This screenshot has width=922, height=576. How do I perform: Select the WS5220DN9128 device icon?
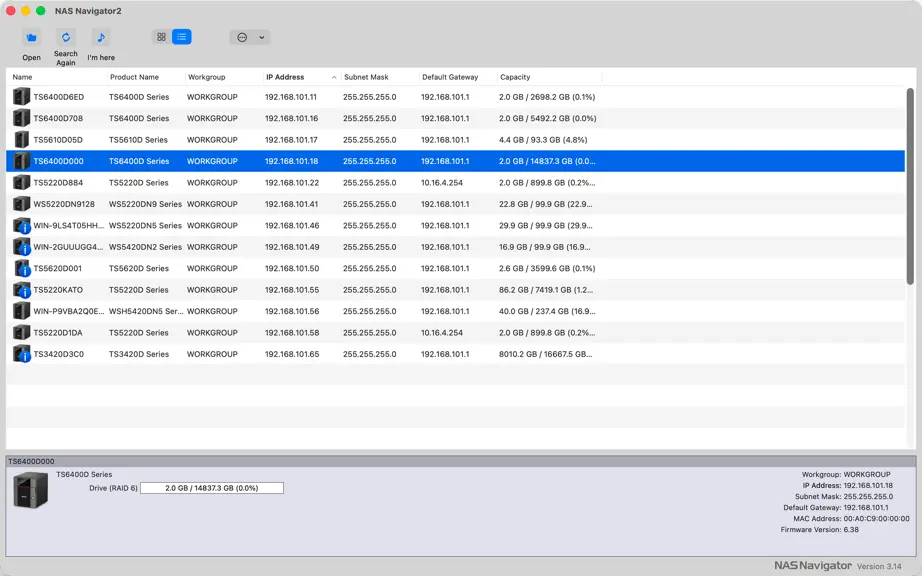(21, 204)
